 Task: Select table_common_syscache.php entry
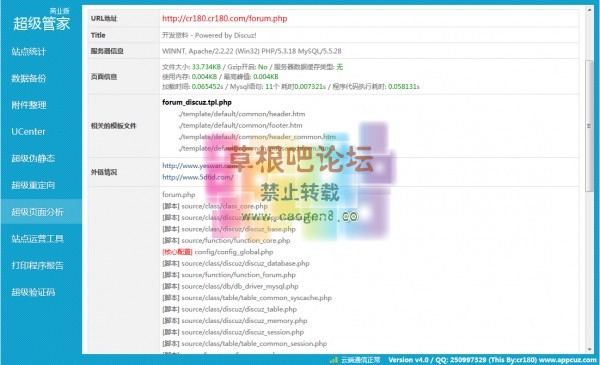(247, 298)
